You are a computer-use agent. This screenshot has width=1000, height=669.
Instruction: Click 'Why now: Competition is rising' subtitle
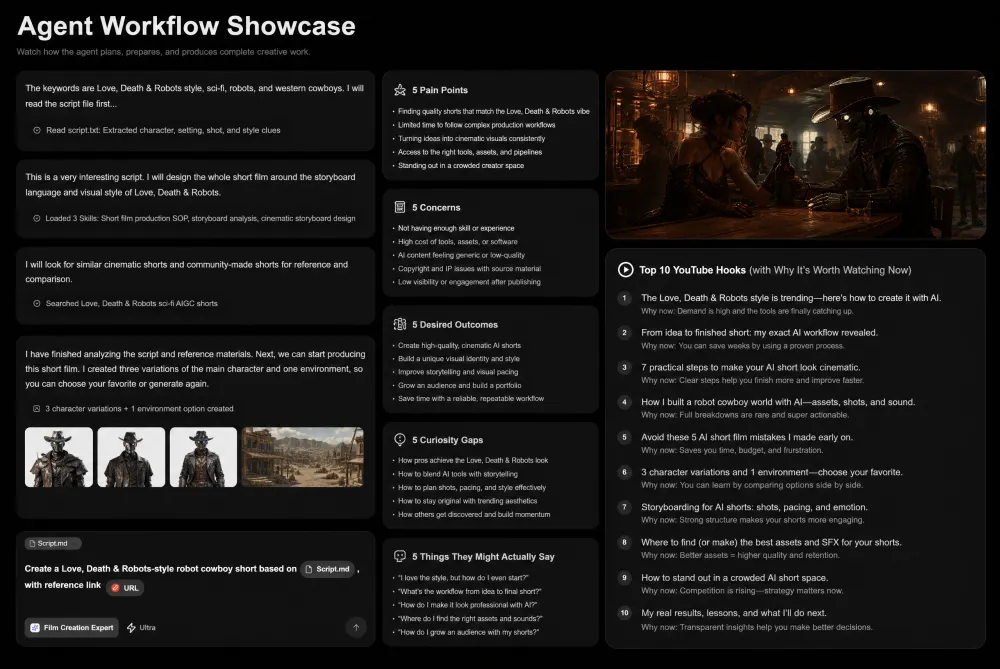click(x=742, y=591)
